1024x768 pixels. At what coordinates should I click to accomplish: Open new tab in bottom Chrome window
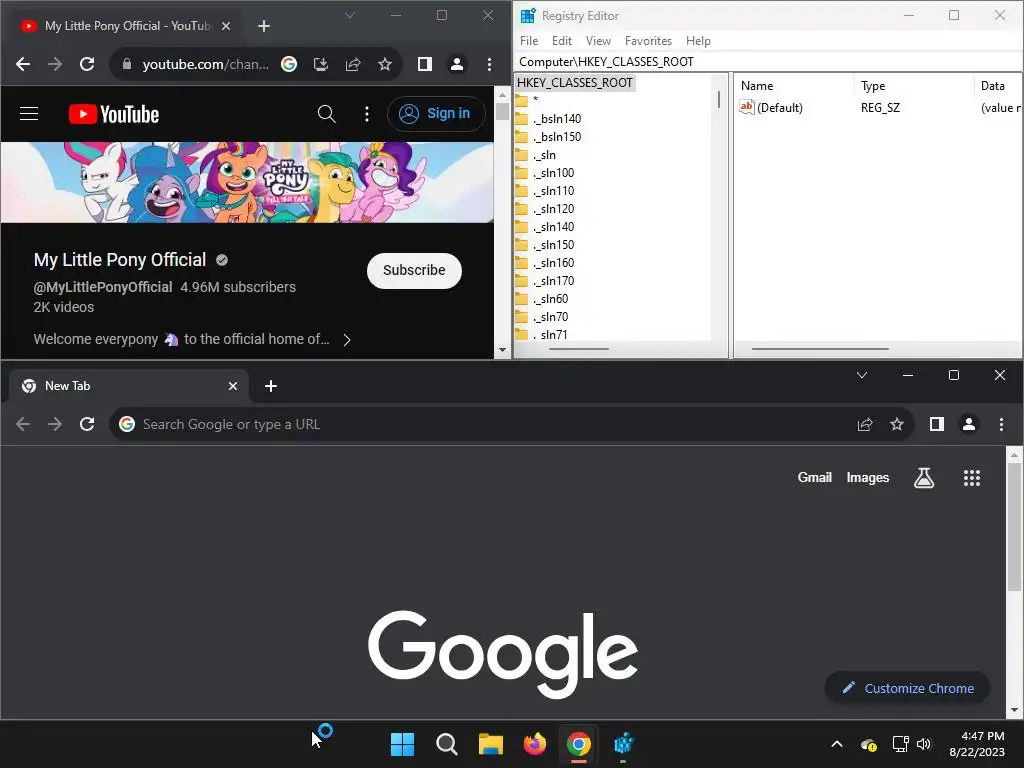[271, 386]
